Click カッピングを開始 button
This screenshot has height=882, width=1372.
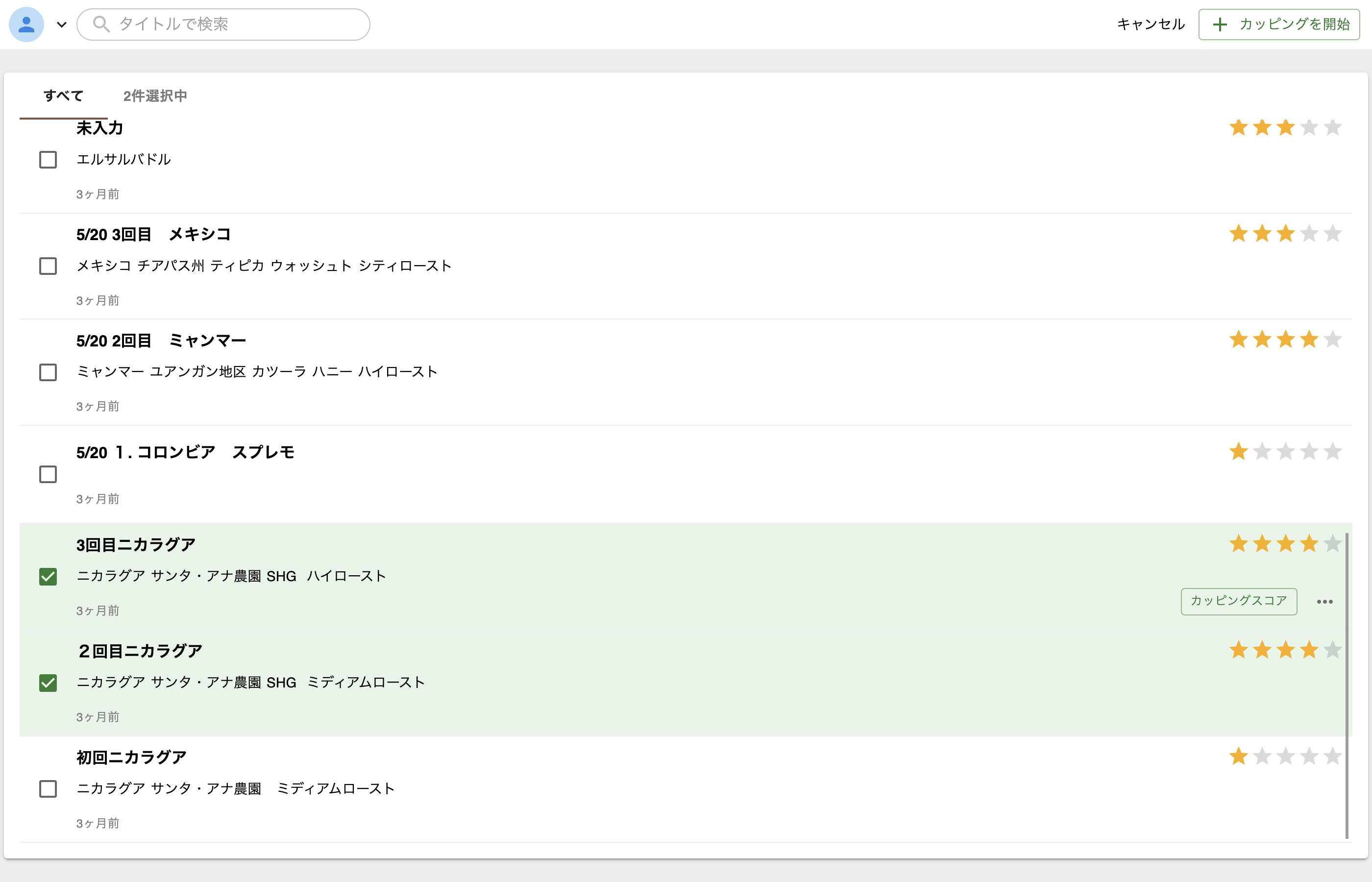click(x=1279, y=24)
